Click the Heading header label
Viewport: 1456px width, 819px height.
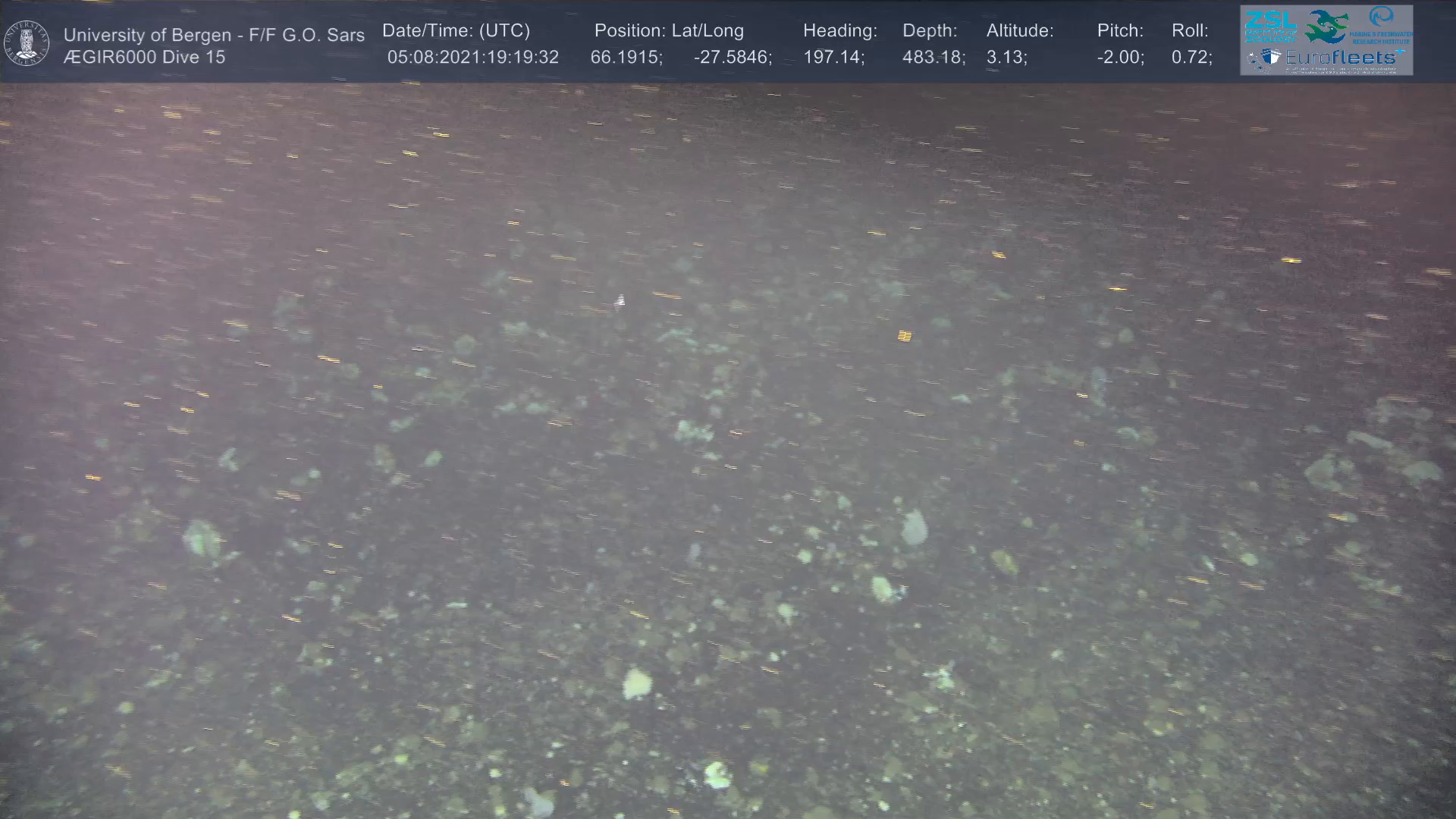839,31
